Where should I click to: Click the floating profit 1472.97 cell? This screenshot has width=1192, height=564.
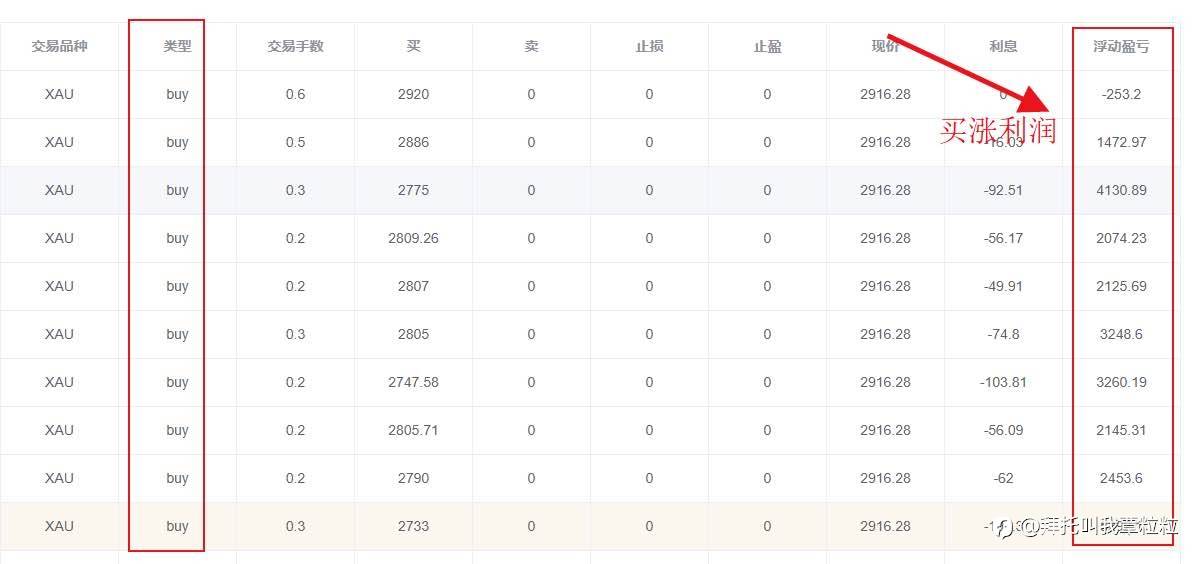tap(1121, 142)
